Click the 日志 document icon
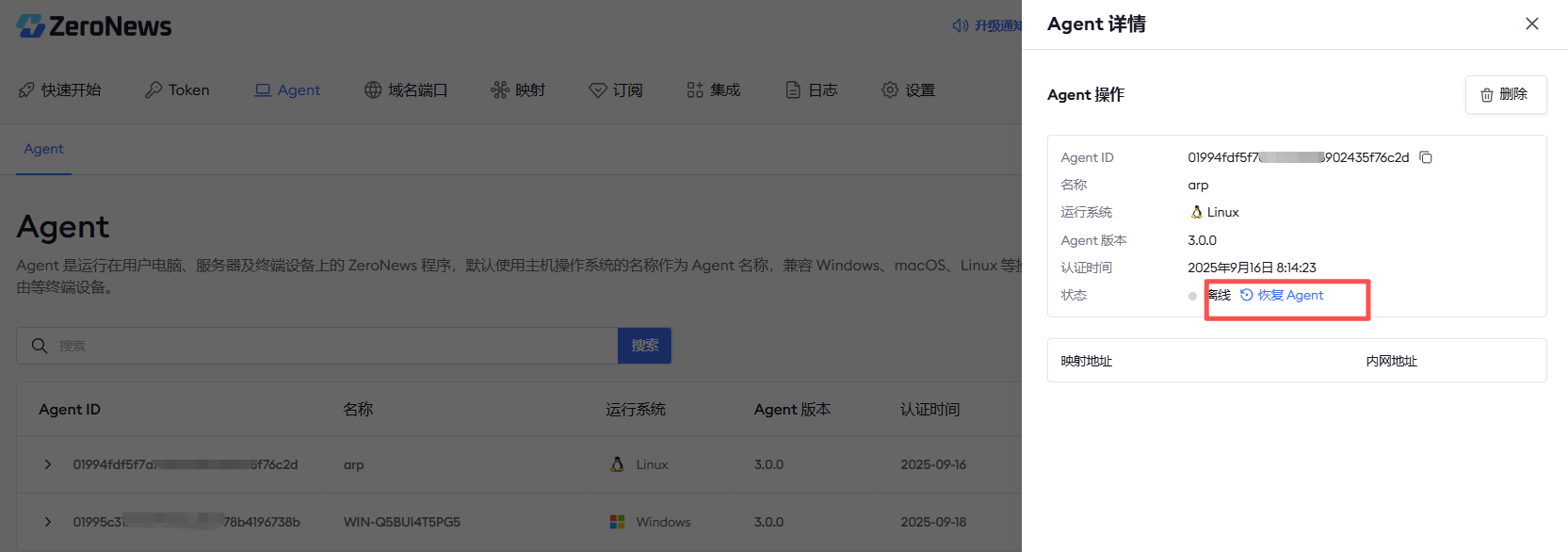This screenshot has height=552, width=1568. (x=793, y=90)
